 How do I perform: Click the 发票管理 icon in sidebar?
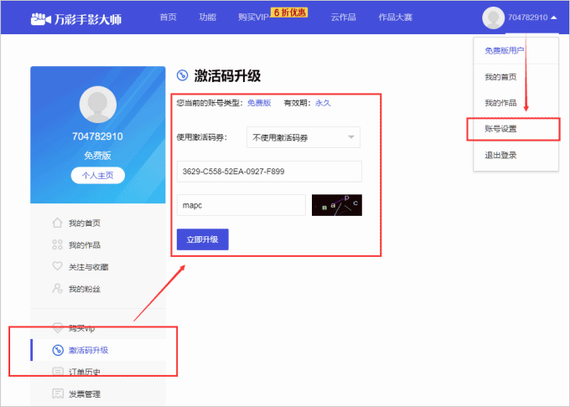(58, 393)
